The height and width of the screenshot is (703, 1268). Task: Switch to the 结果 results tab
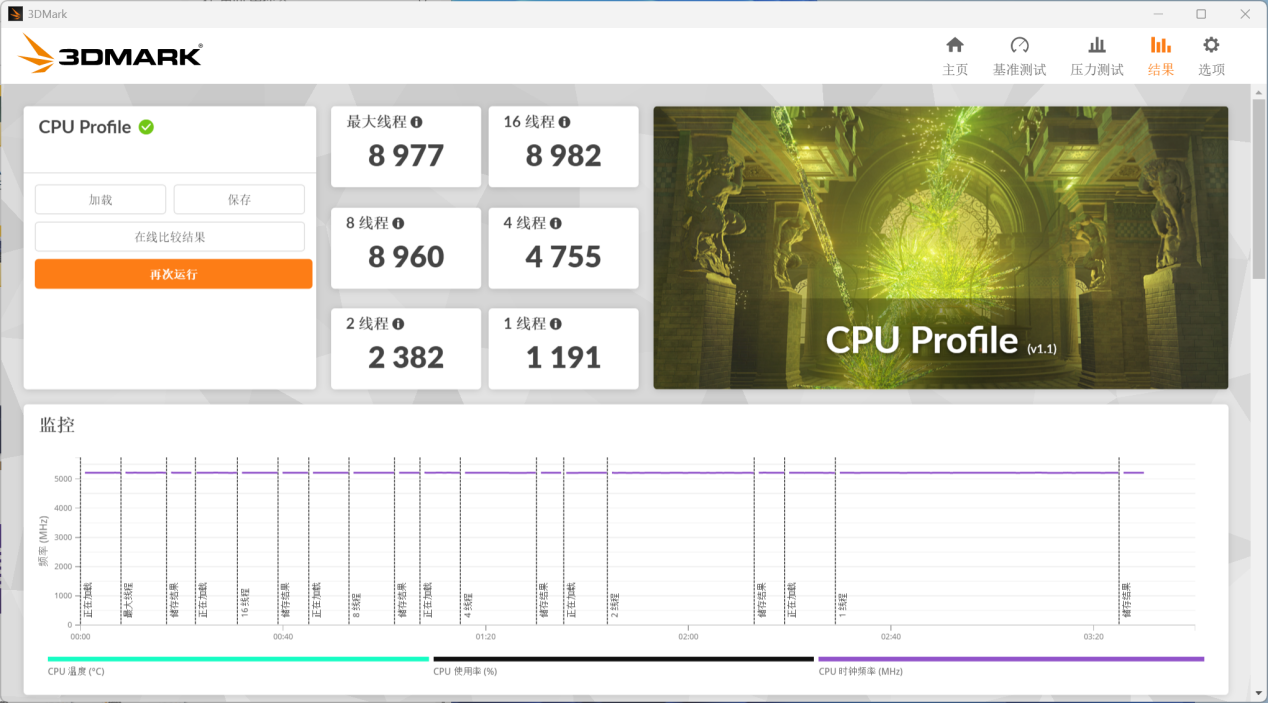pyautogui.click(x=1160, y=56)
